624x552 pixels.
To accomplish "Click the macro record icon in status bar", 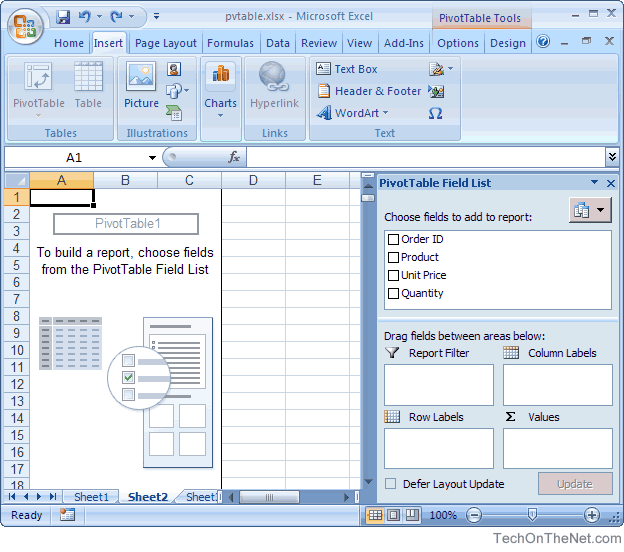I will [x=67, y=515].
